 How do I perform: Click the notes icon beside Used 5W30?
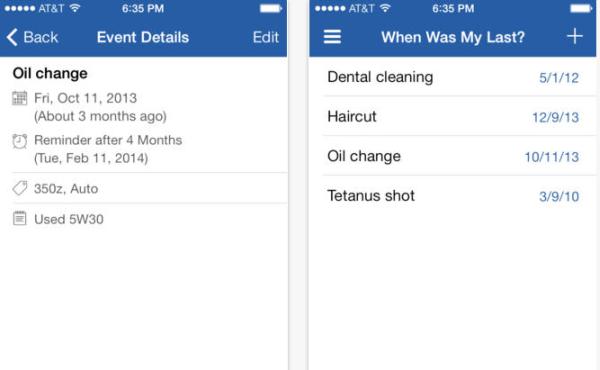point(20,218)
